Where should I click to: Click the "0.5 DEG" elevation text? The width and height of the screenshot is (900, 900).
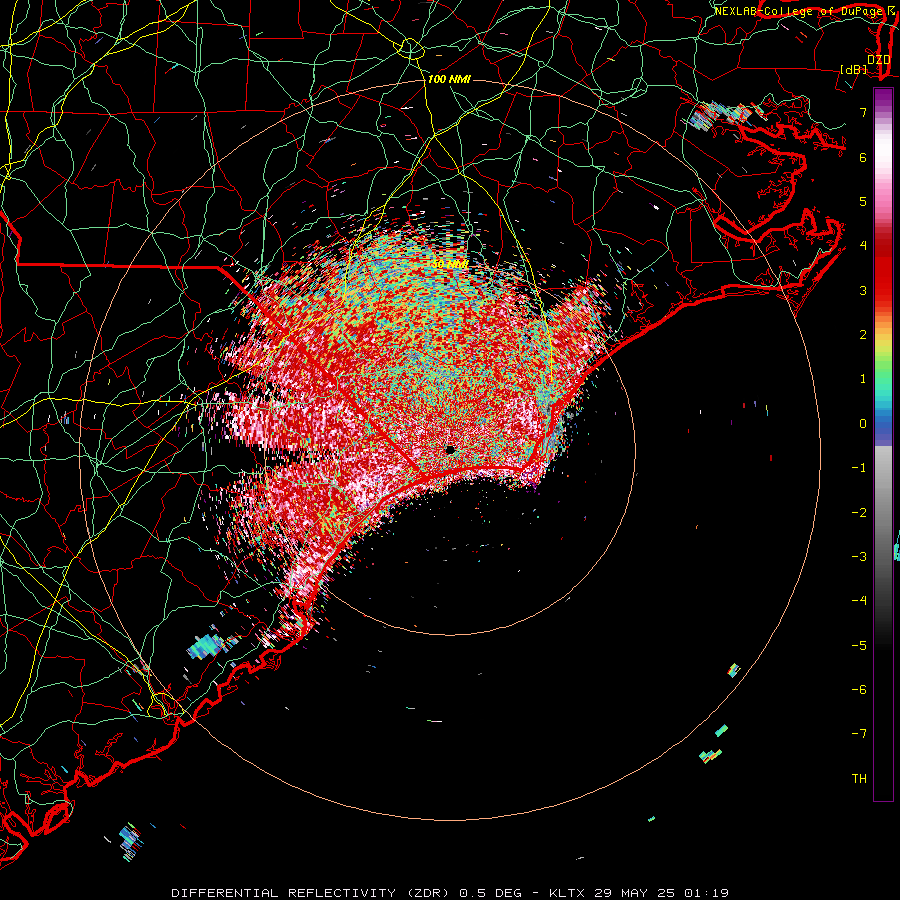pos(491,893)
